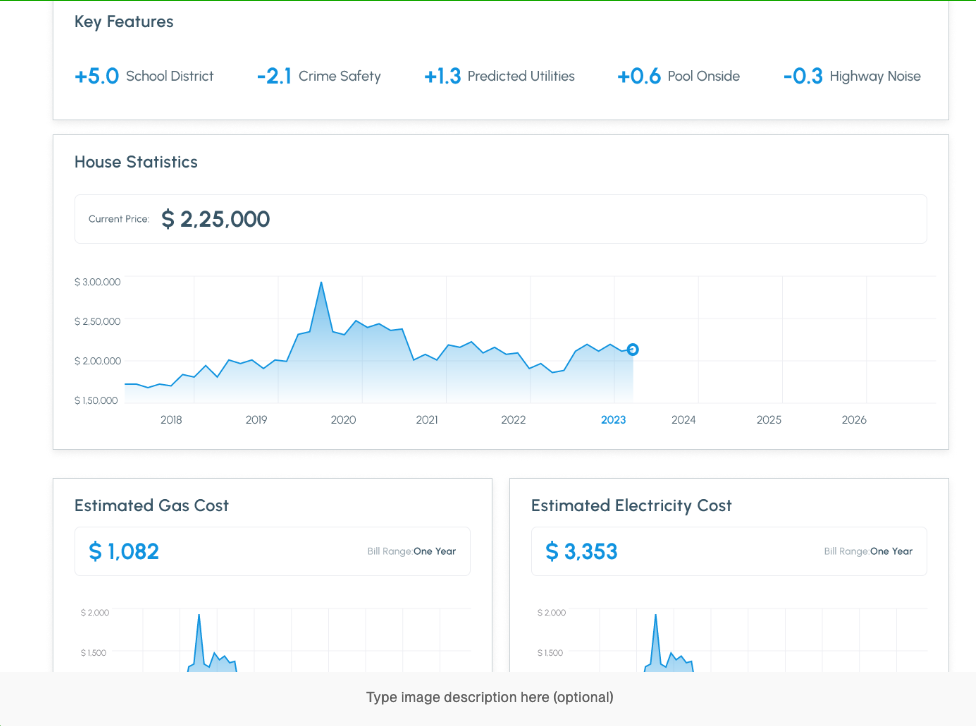
Task: Click the image description input field
Action: pos(488,697)
